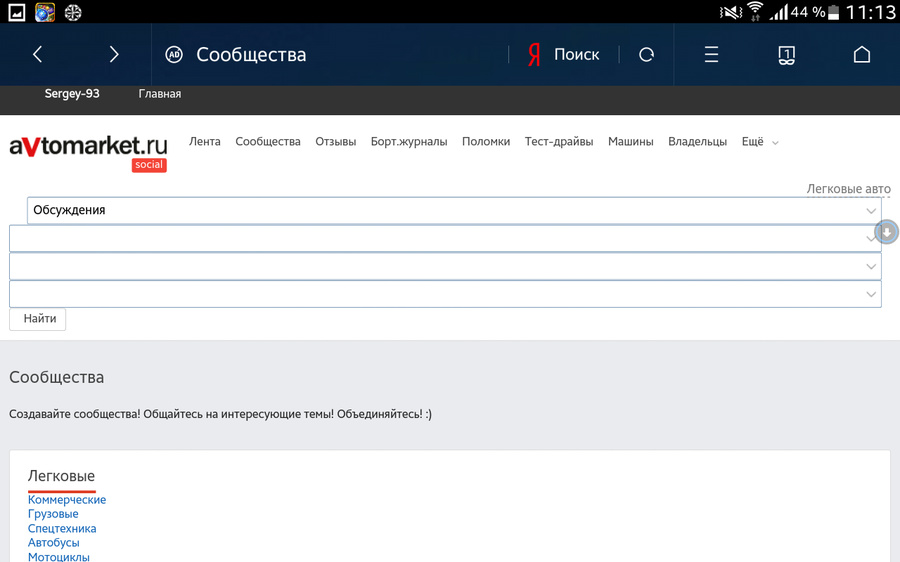Open the Тест-драйвы menu item
Screen dimensions: 900x562
(559, 141)
